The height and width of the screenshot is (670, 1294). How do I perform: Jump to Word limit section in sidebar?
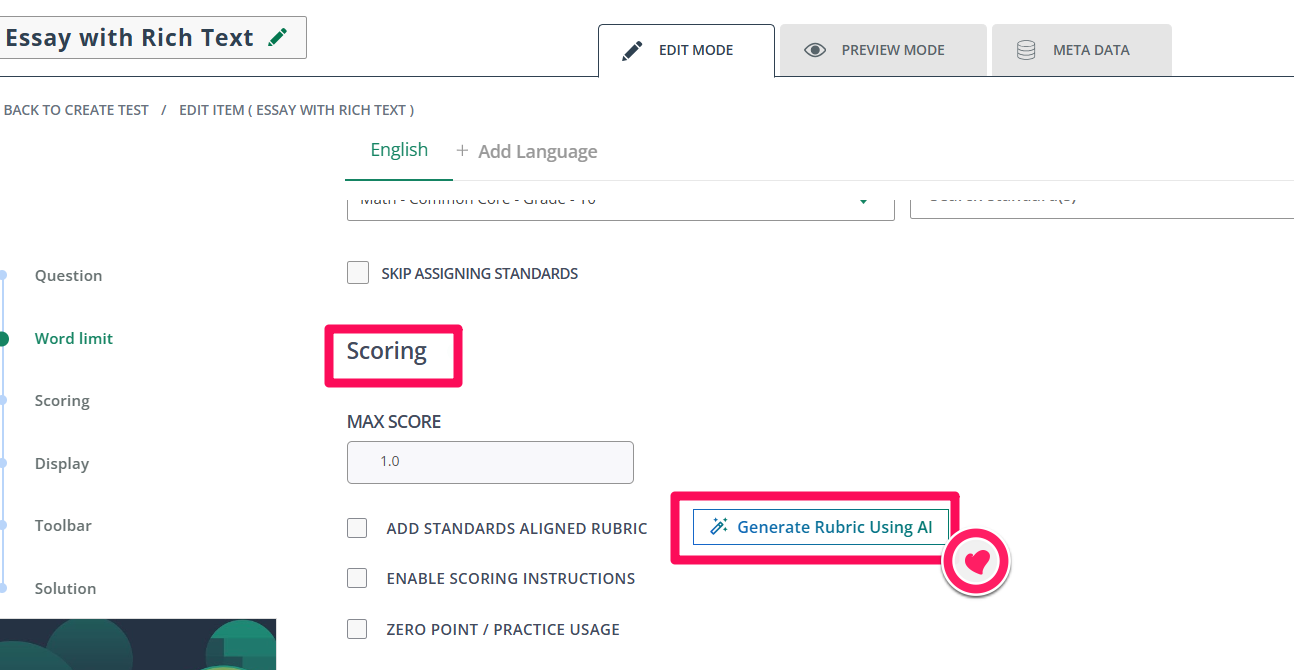74,338
